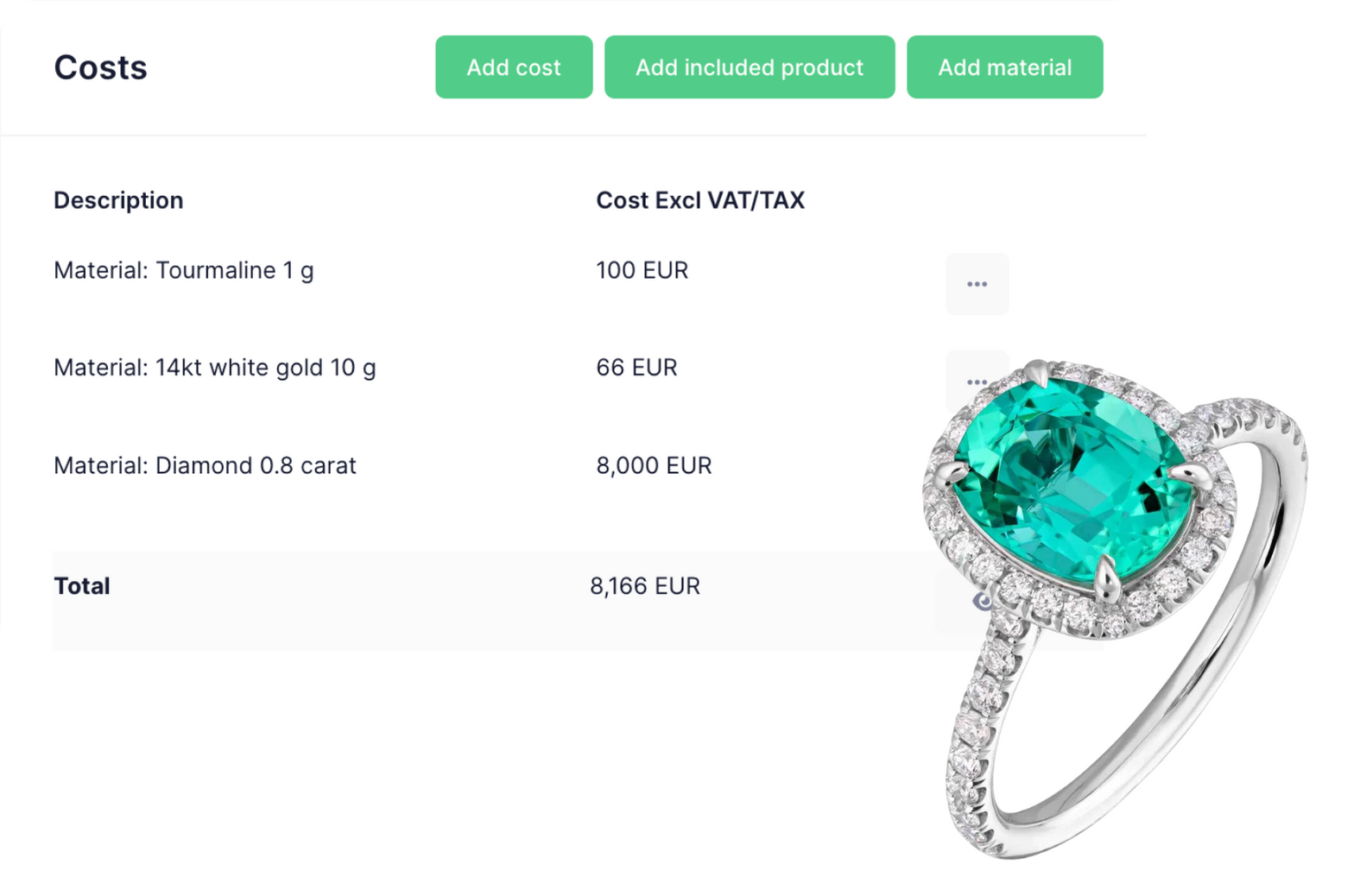Open actions menu for 14kt white gold row
The width and height of the screenshot is (1360, 896).
click(977, 381)
